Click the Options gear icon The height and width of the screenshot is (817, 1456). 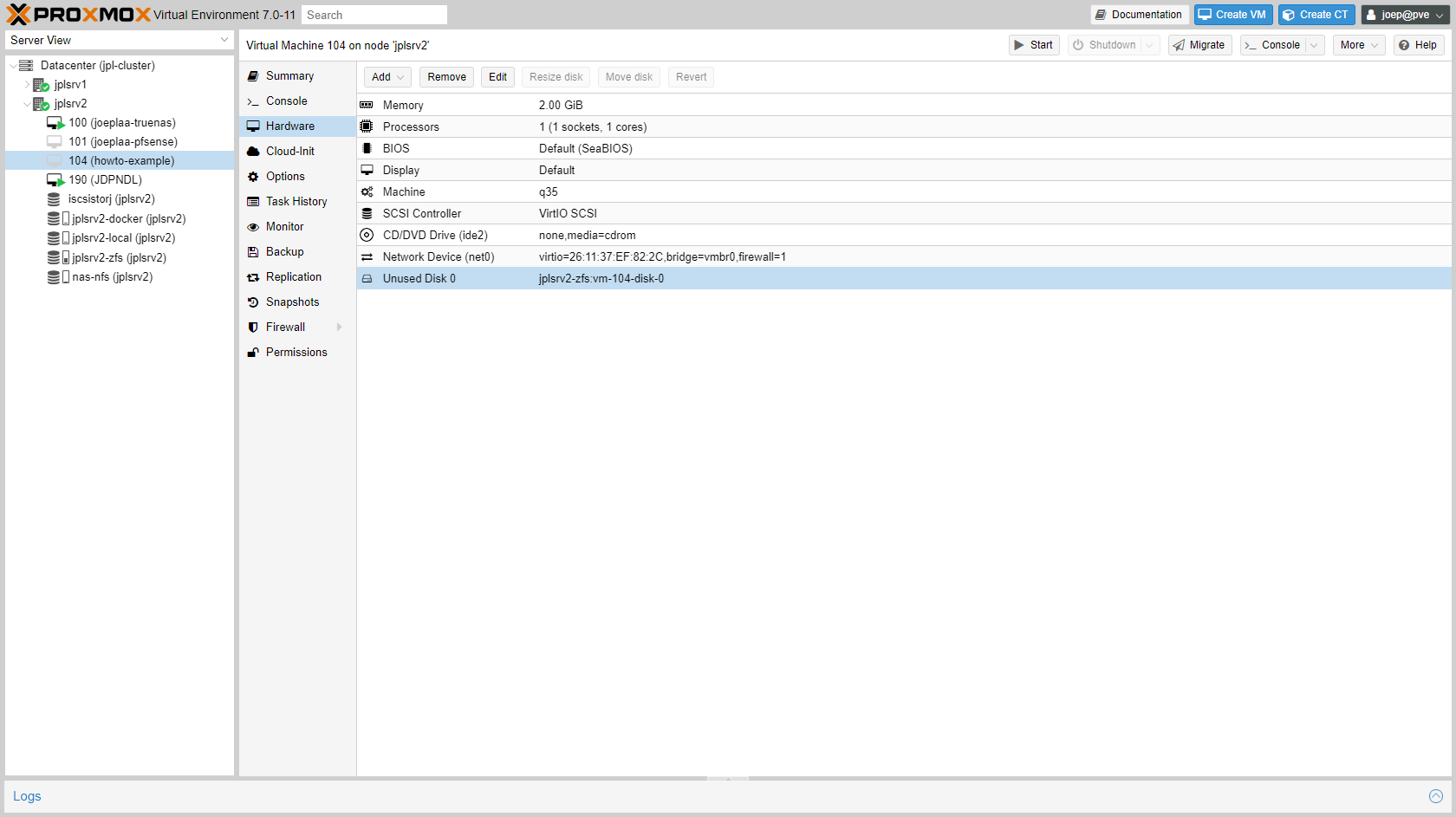click(x=253, y=176)
